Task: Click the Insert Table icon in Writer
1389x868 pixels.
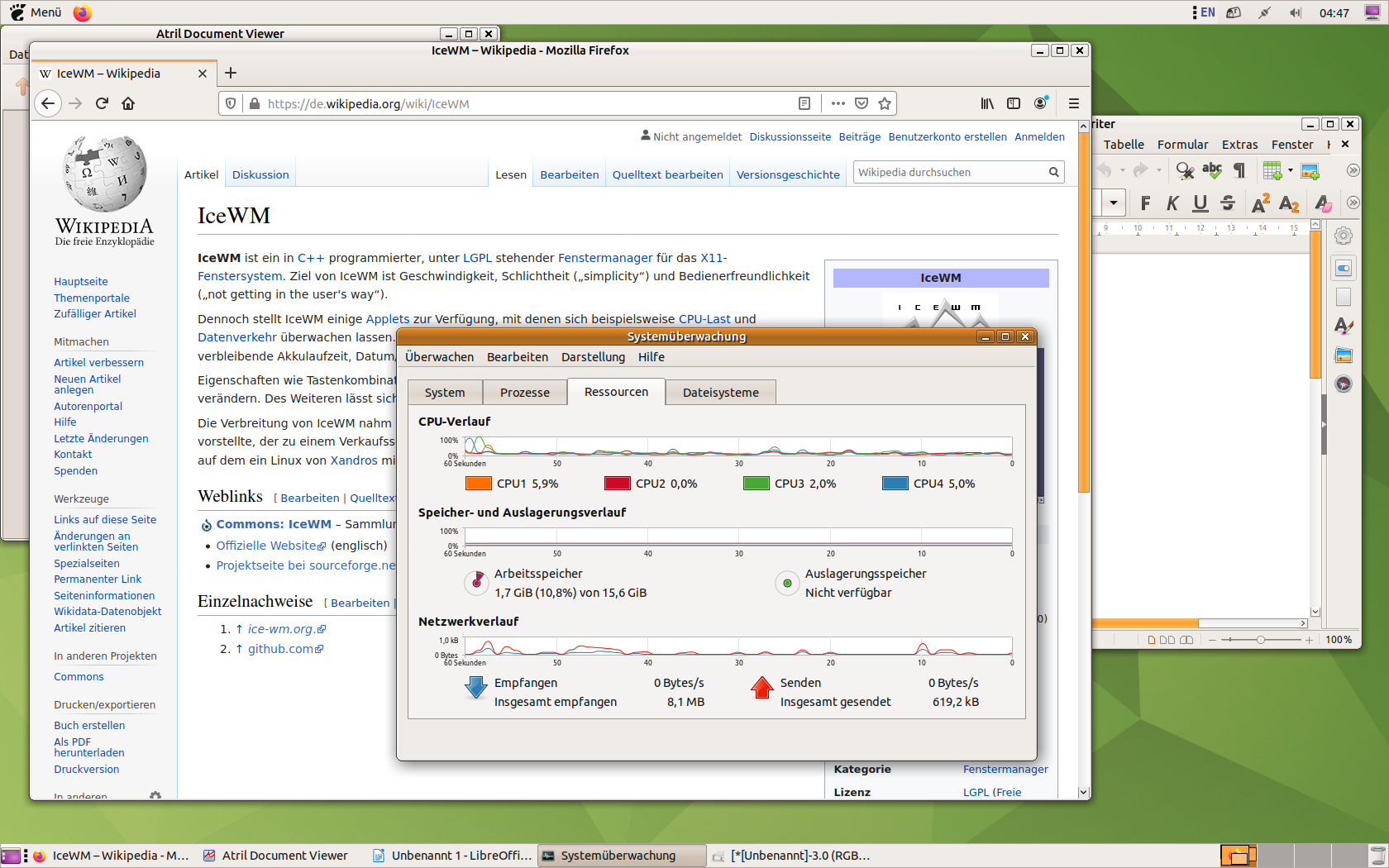Action: [1272, 170]
